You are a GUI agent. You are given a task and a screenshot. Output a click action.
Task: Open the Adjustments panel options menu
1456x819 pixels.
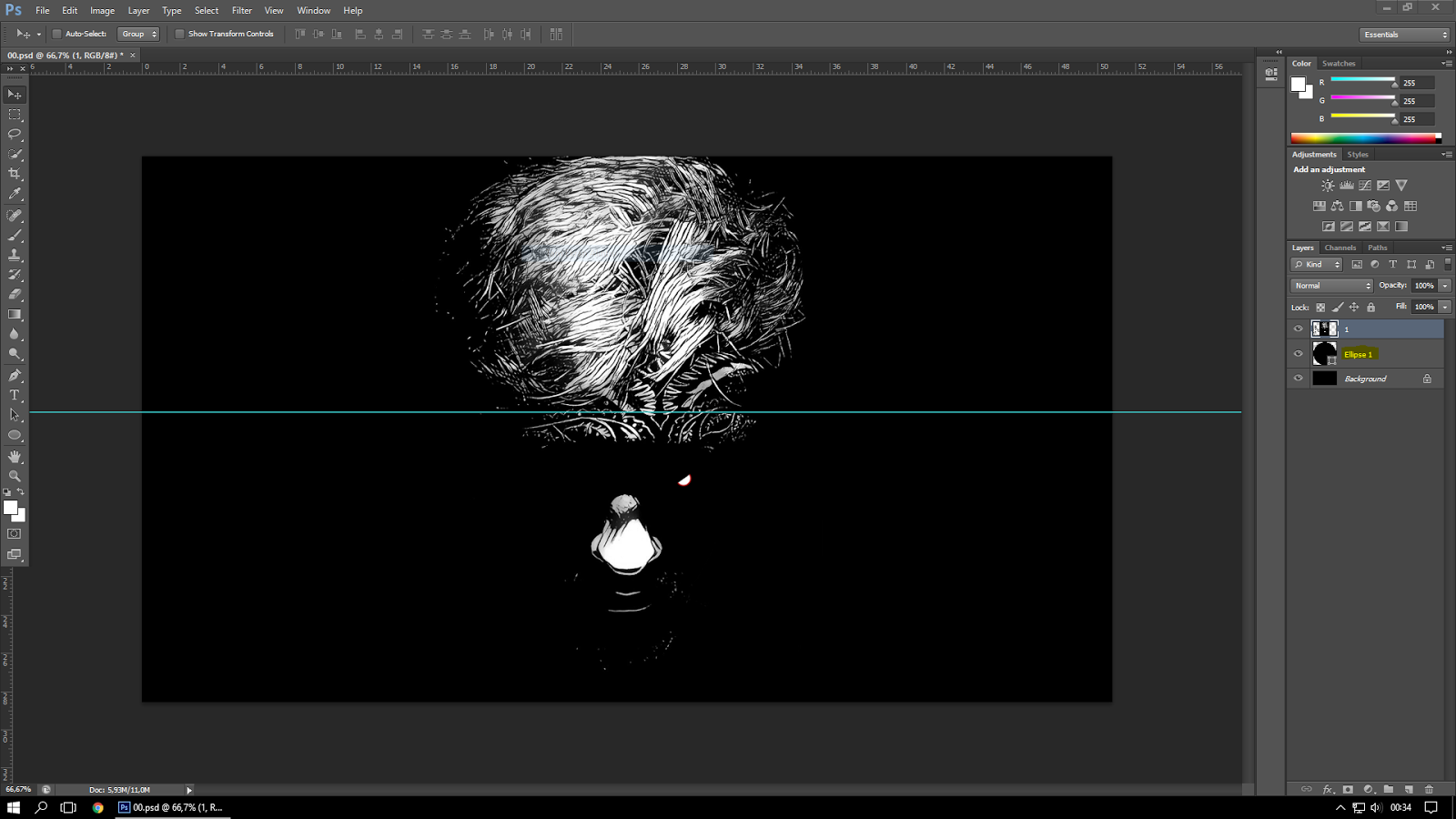tap(1447, 155)
